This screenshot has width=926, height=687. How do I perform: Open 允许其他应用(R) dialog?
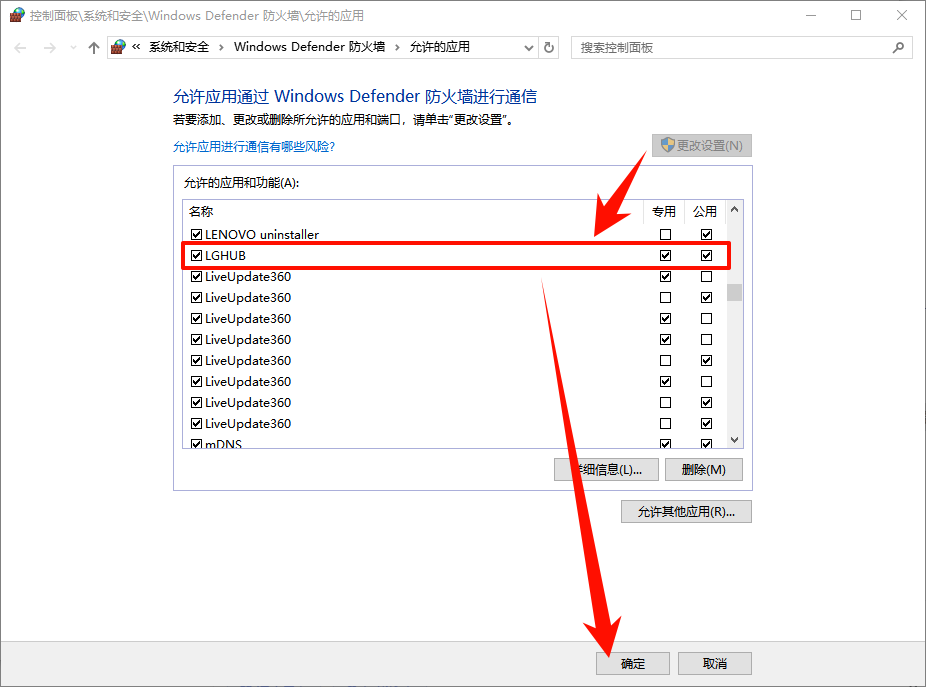[686, 511]
